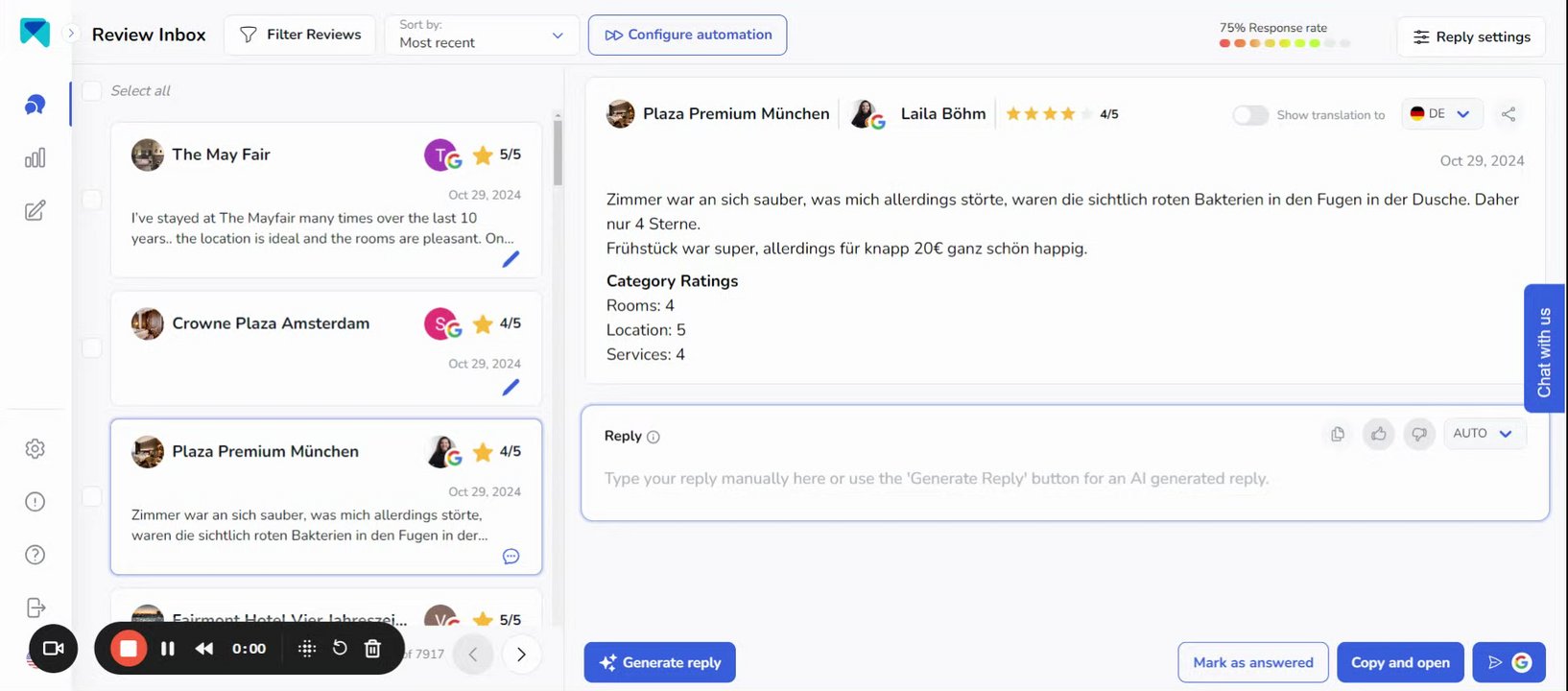This screenshot has width=1568, height=691.
Task: Delete the recording with trash icon
Action: tap(373, 649)
